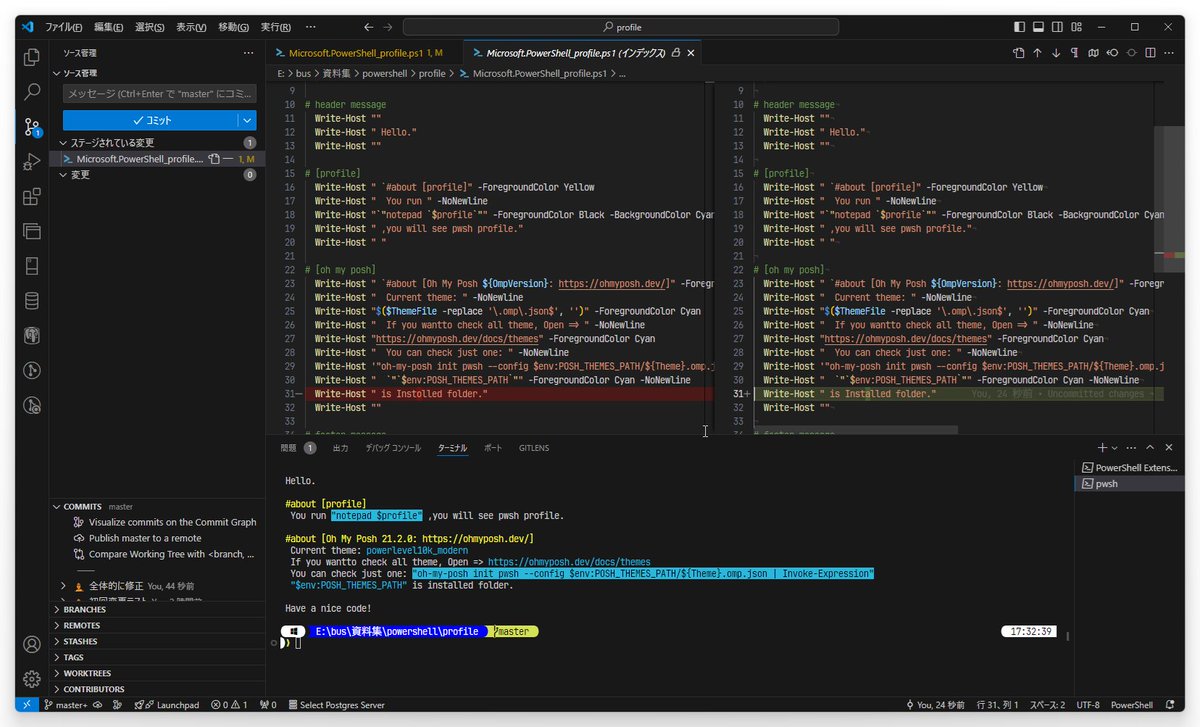Open source control panel ellipsis menu
This screenshot has width=1200, height=727.
pos(248,53)
